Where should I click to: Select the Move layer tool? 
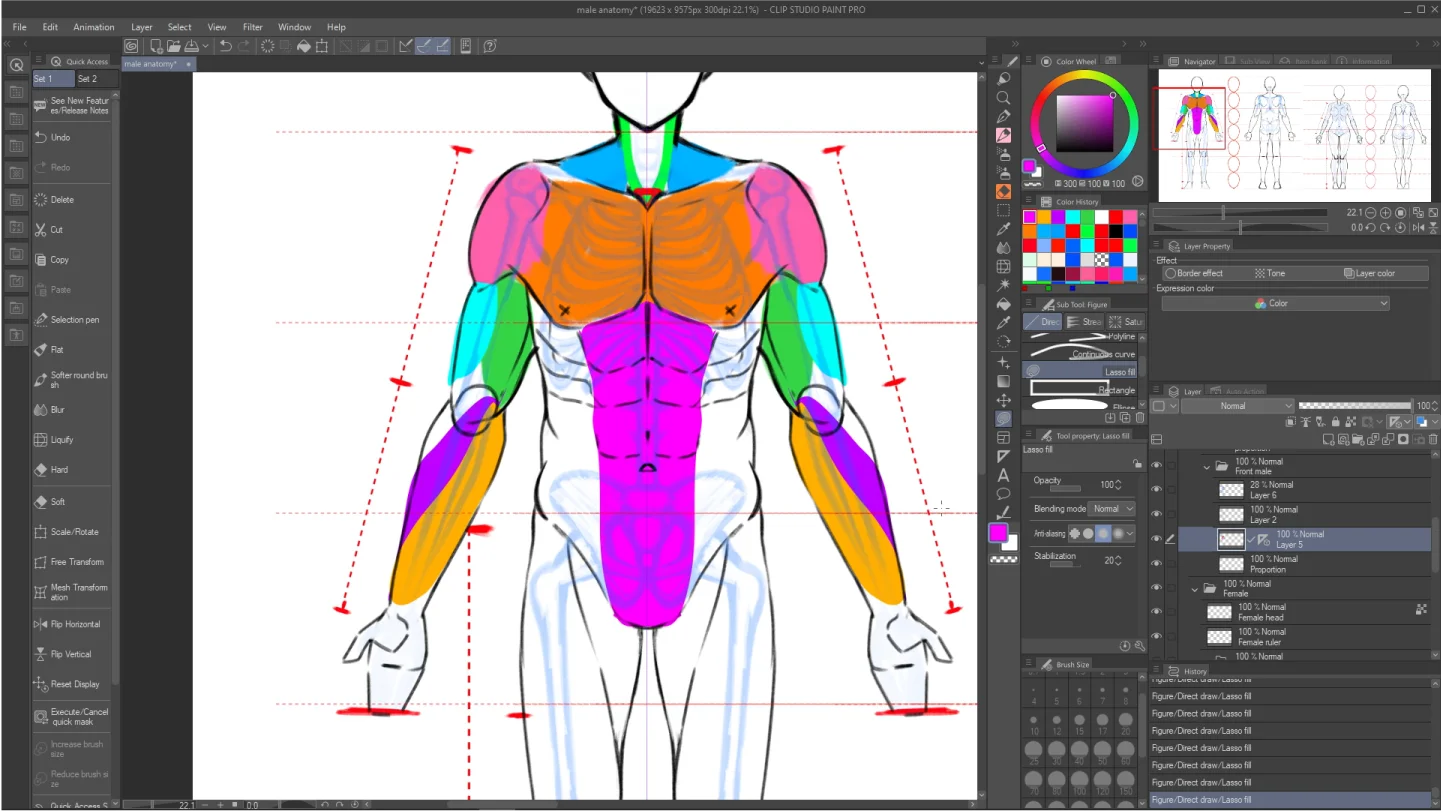(1003, 400)
